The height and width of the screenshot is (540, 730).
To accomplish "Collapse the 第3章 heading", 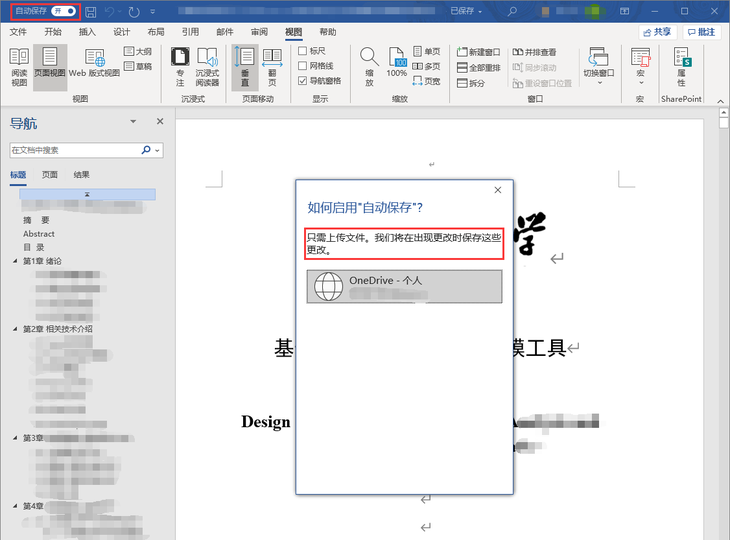I will coord(15,438).
